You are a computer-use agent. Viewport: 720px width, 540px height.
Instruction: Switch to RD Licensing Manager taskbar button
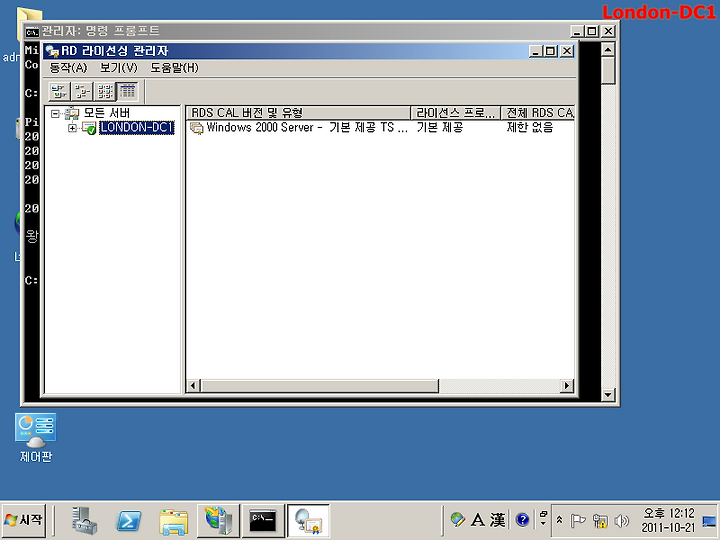[308, 521]
